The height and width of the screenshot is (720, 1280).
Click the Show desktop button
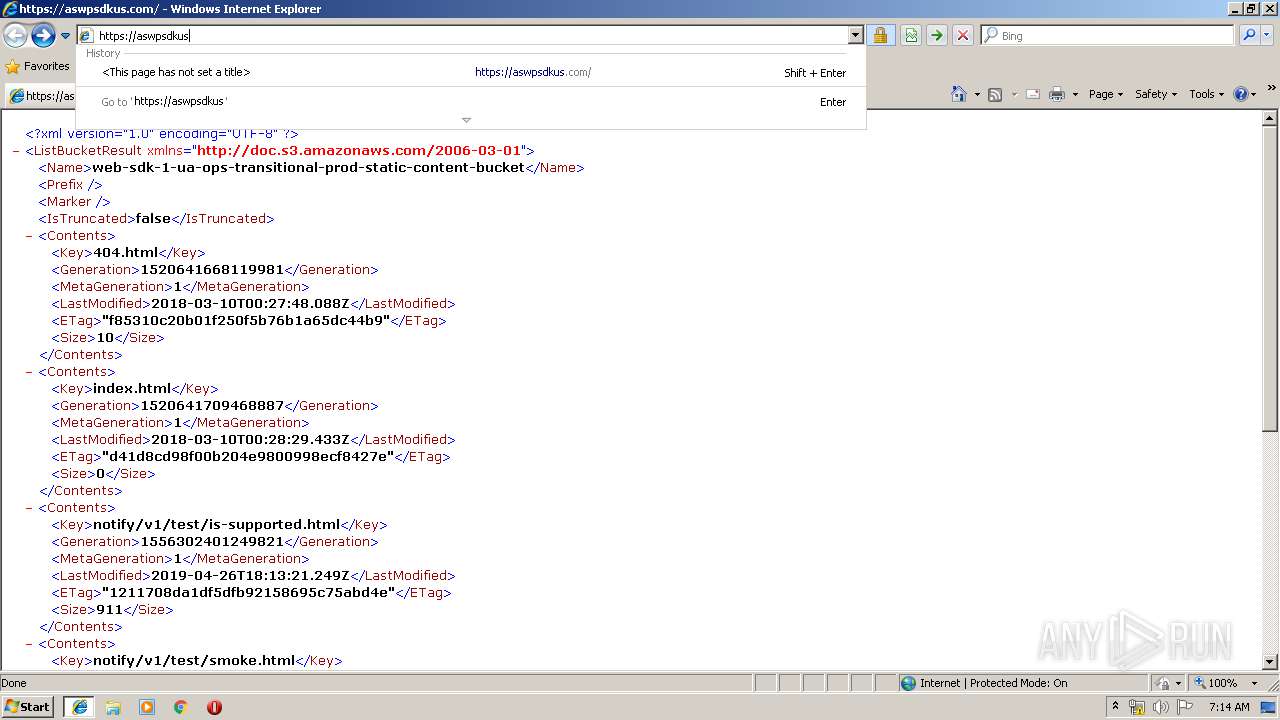point(1268,707)
